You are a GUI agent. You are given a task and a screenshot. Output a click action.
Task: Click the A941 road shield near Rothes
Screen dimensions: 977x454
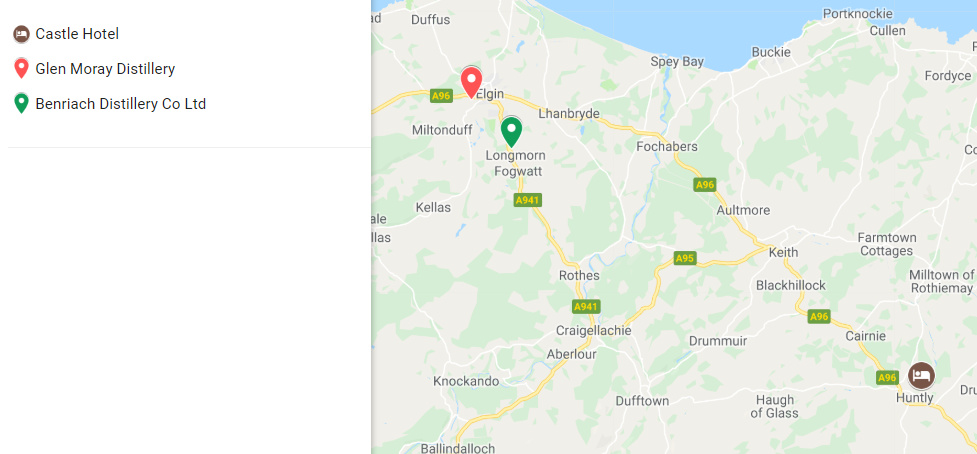586,306
